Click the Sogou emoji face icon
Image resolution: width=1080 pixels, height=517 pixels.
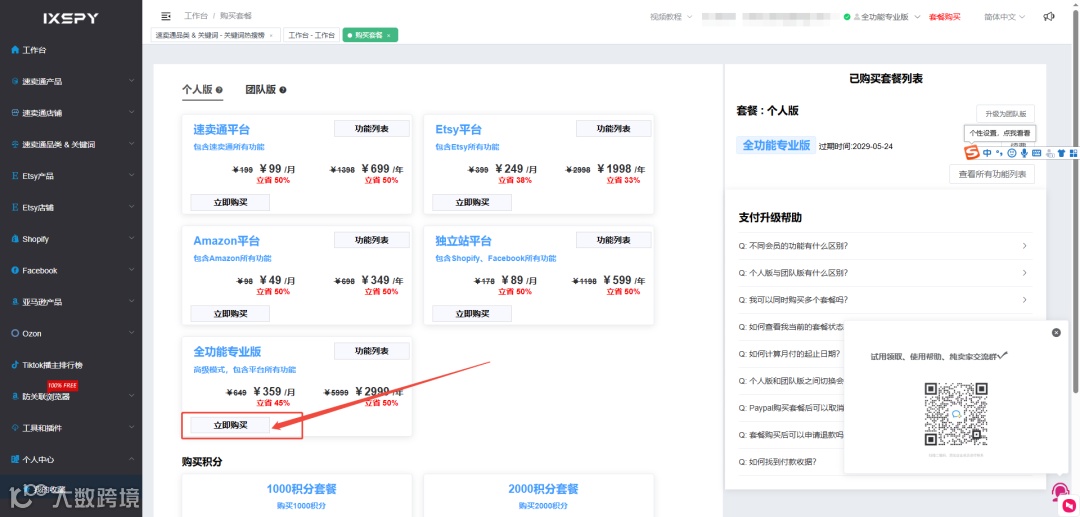coord(1012,153)
